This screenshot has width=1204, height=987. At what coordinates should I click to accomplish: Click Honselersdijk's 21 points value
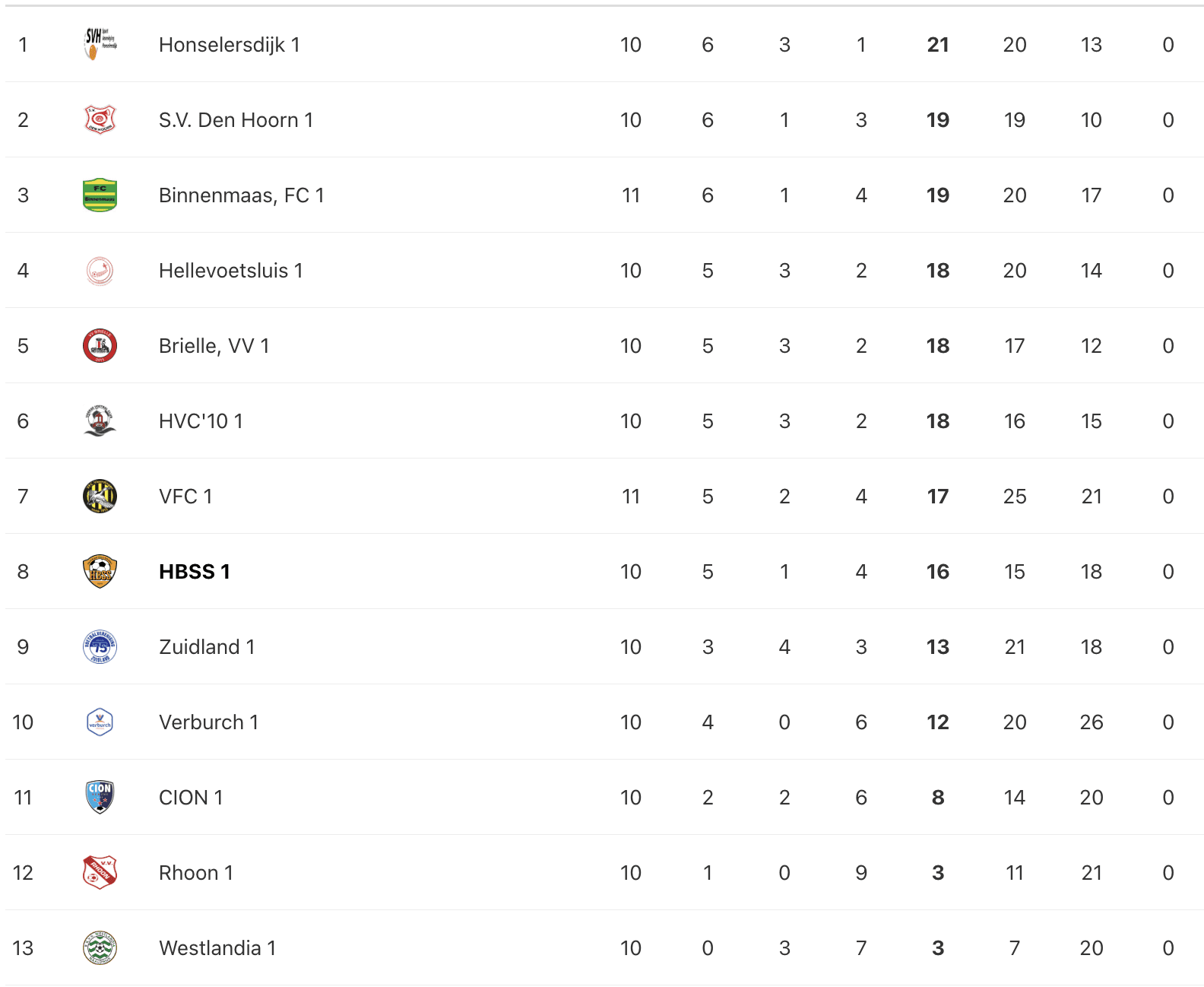938,45
